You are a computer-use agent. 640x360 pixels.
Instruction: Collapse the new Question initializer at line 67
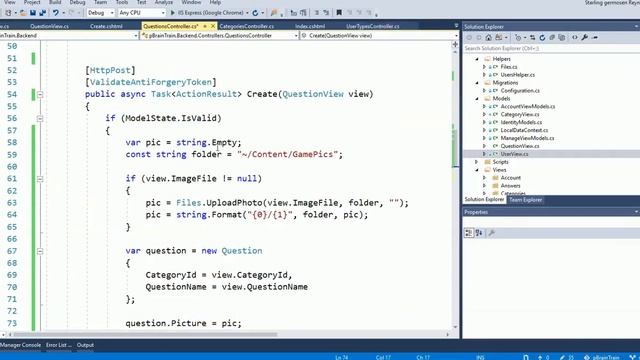tap(40, 251)
